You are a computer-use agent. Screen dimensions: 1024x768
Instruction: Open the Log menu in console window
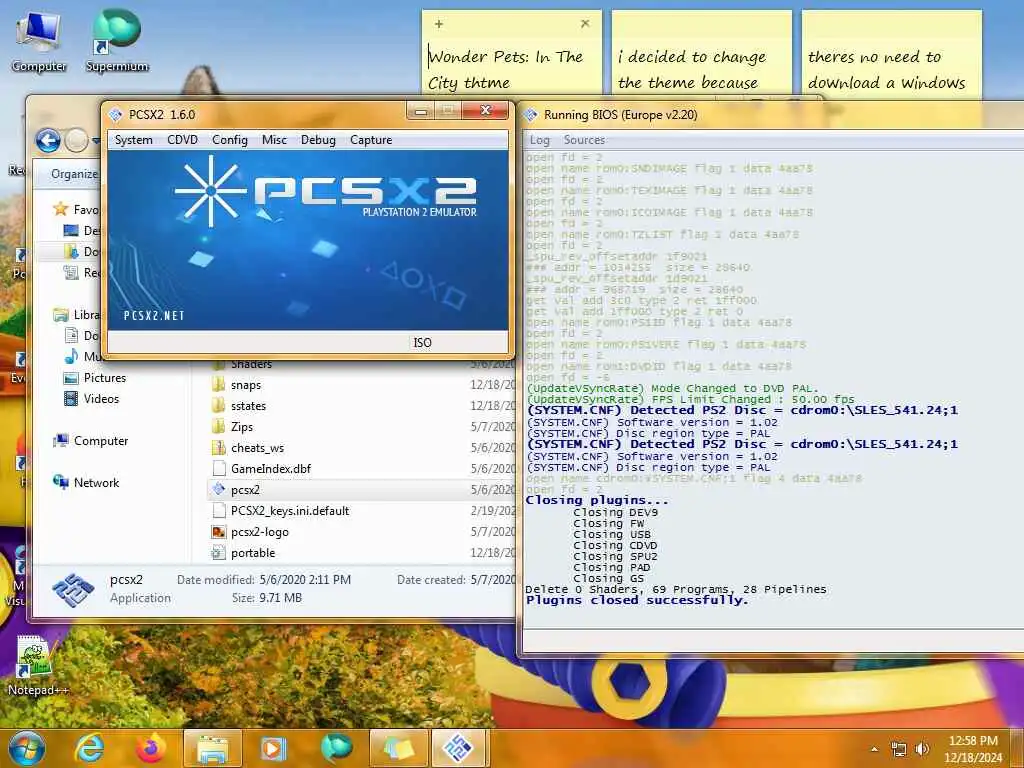(x=539, y=140)
